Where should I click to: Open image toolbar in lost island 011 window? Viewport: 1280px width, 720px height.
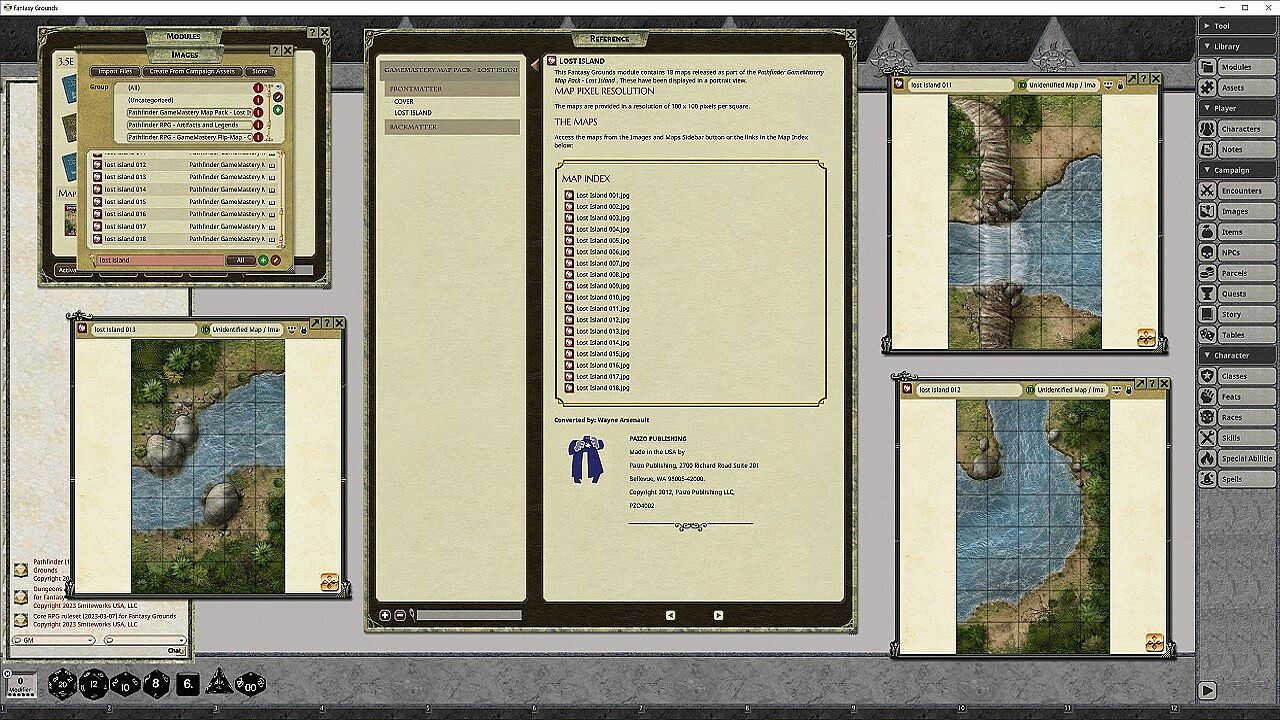(1146, 338)
